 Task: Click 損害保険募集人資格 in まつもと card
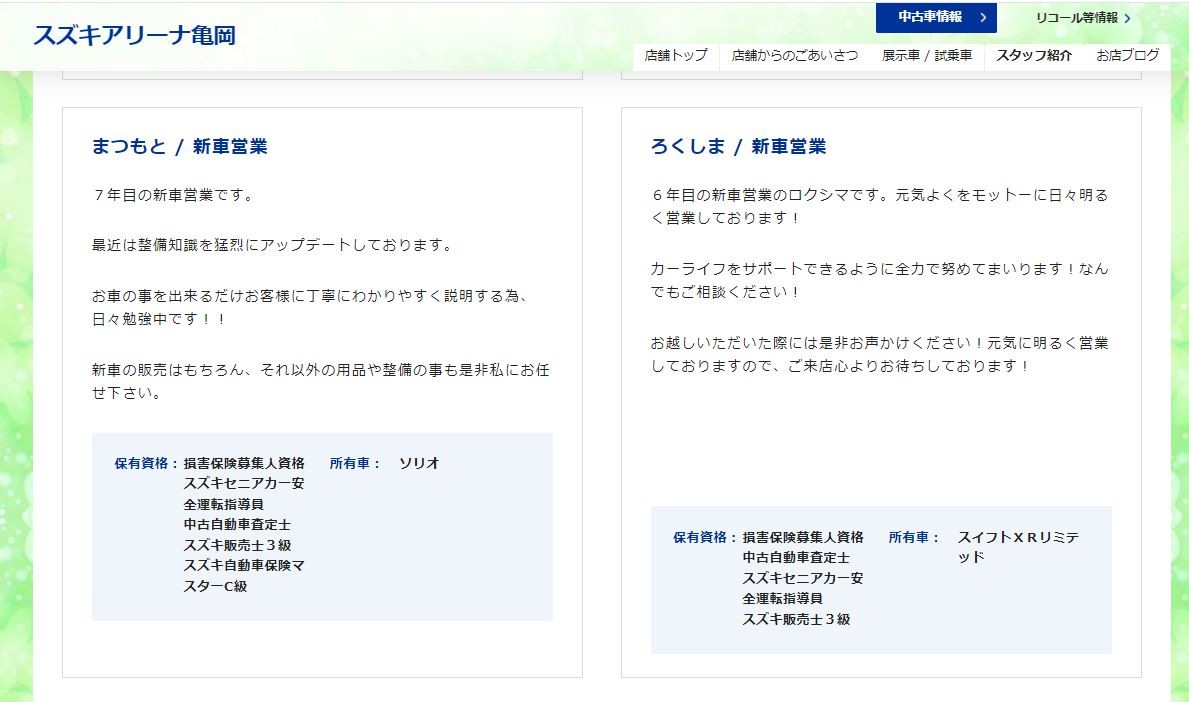(x=244, y=463)
